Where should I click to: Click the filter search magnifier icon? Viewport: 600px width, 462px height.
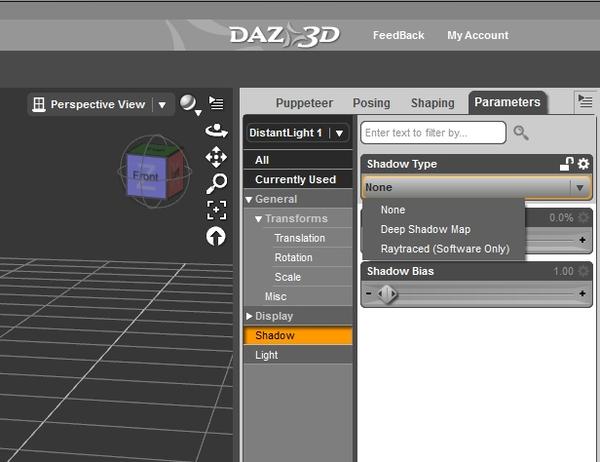[x=521, y=133]
